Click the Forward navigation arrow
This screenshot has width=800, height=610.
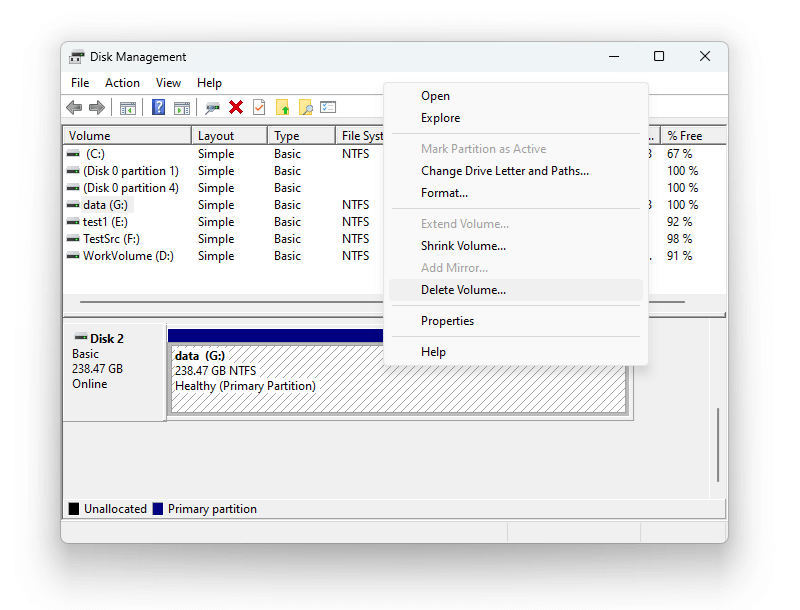coord(97,107)
